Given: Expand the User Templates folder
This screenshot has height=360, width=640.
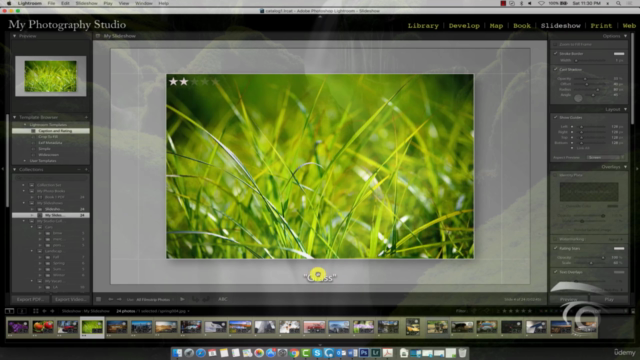Looking at the screenshot, I should click(25, 161).
